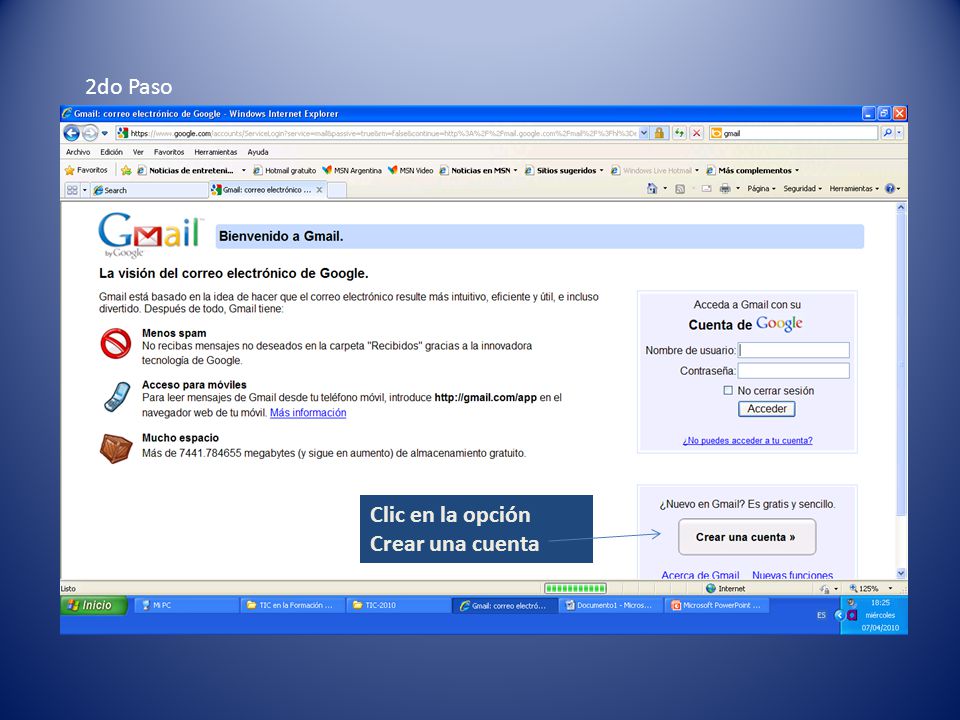This screenshot has width=960, height=720.
Task: Click the Nombre de usuario field
Action: (793, 350)
